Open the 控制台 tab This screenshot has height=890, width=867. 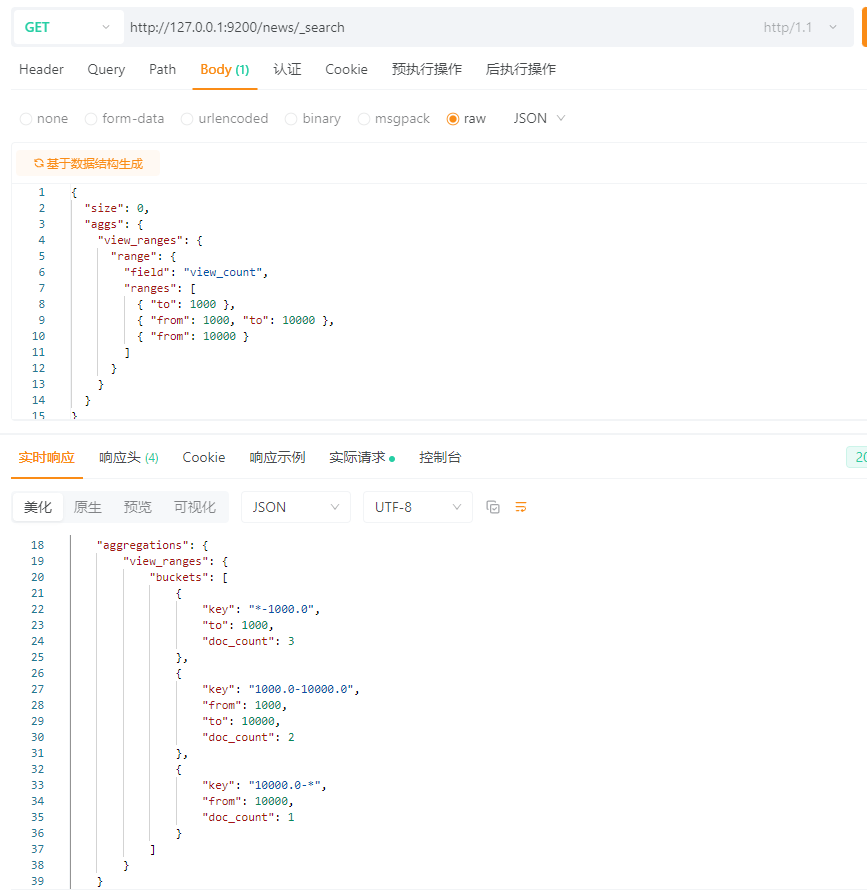point(440,457)
